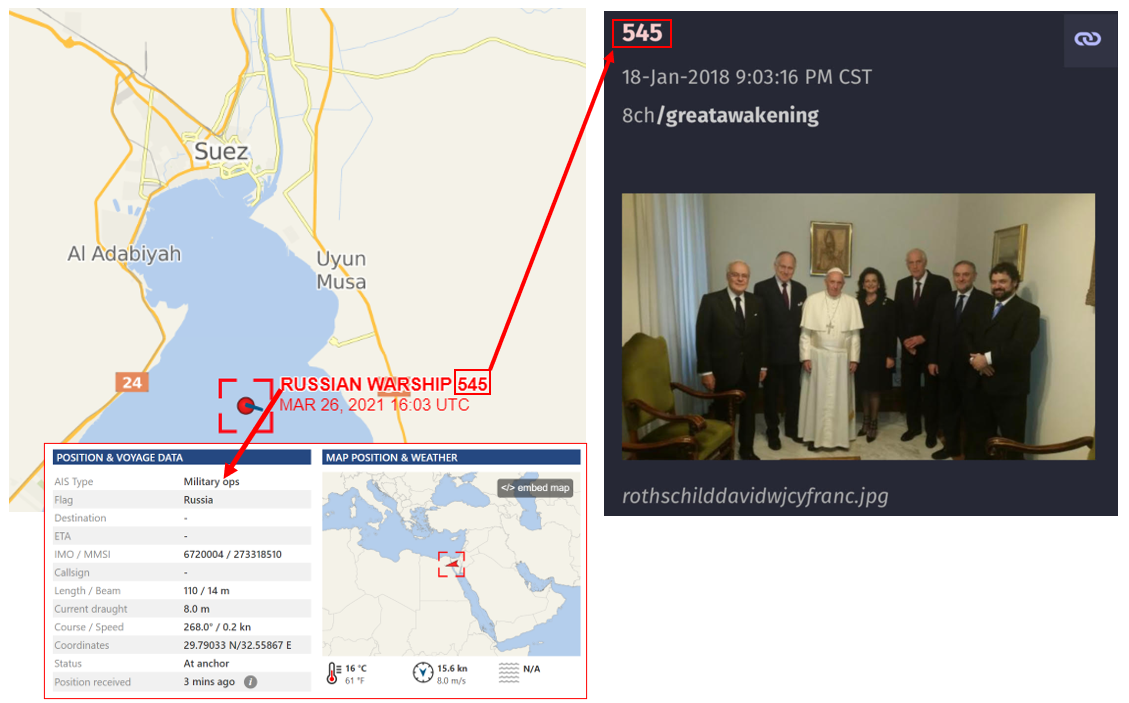Click the wave height icon
This screenshot has height=703, width=1129.
(x=508, y=673)
